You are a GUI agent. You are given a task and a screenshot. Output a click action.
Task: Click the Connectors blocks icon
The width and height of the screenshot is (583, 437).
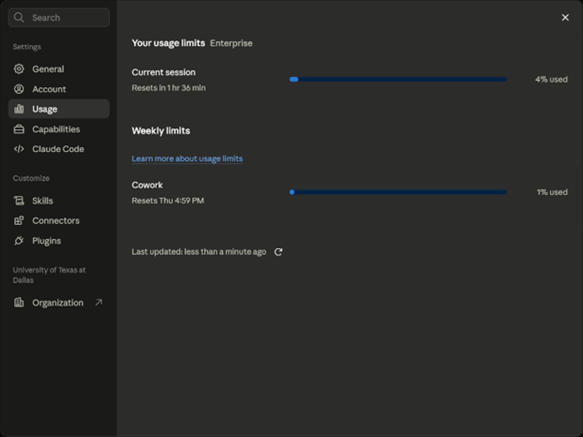tap(19, 221)
